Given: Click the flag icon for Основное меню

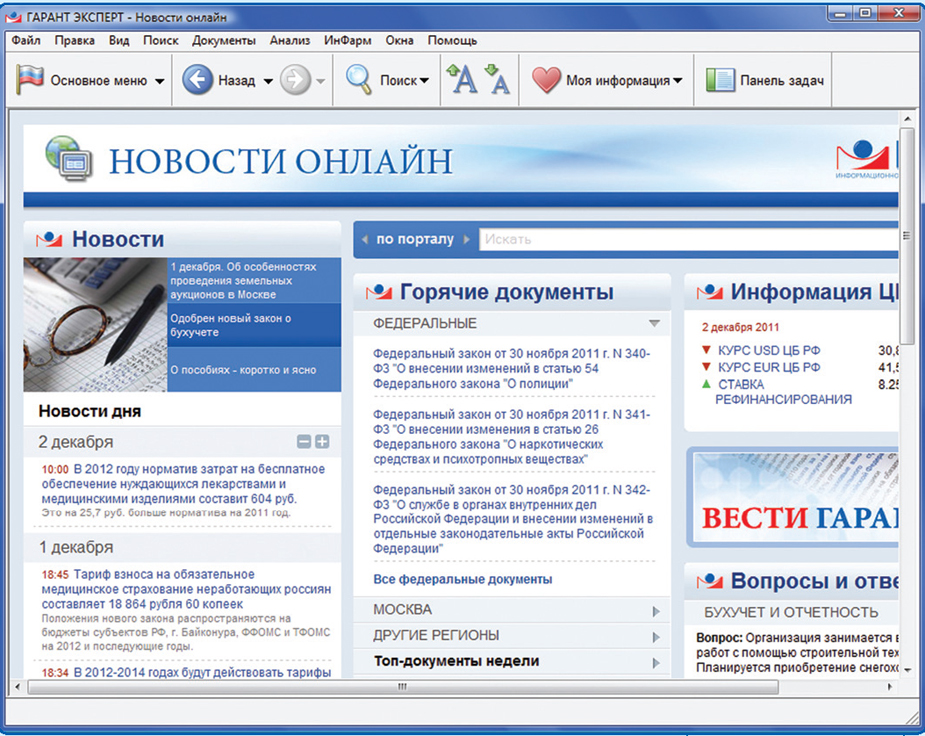Looking at the screenshot, I should (x=31, y=80).
